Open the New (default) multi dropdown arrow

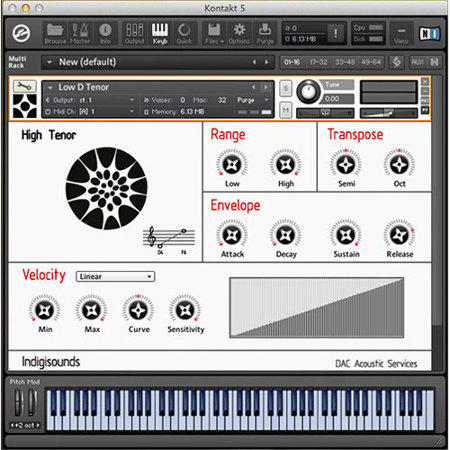click(x=49, y=62)
